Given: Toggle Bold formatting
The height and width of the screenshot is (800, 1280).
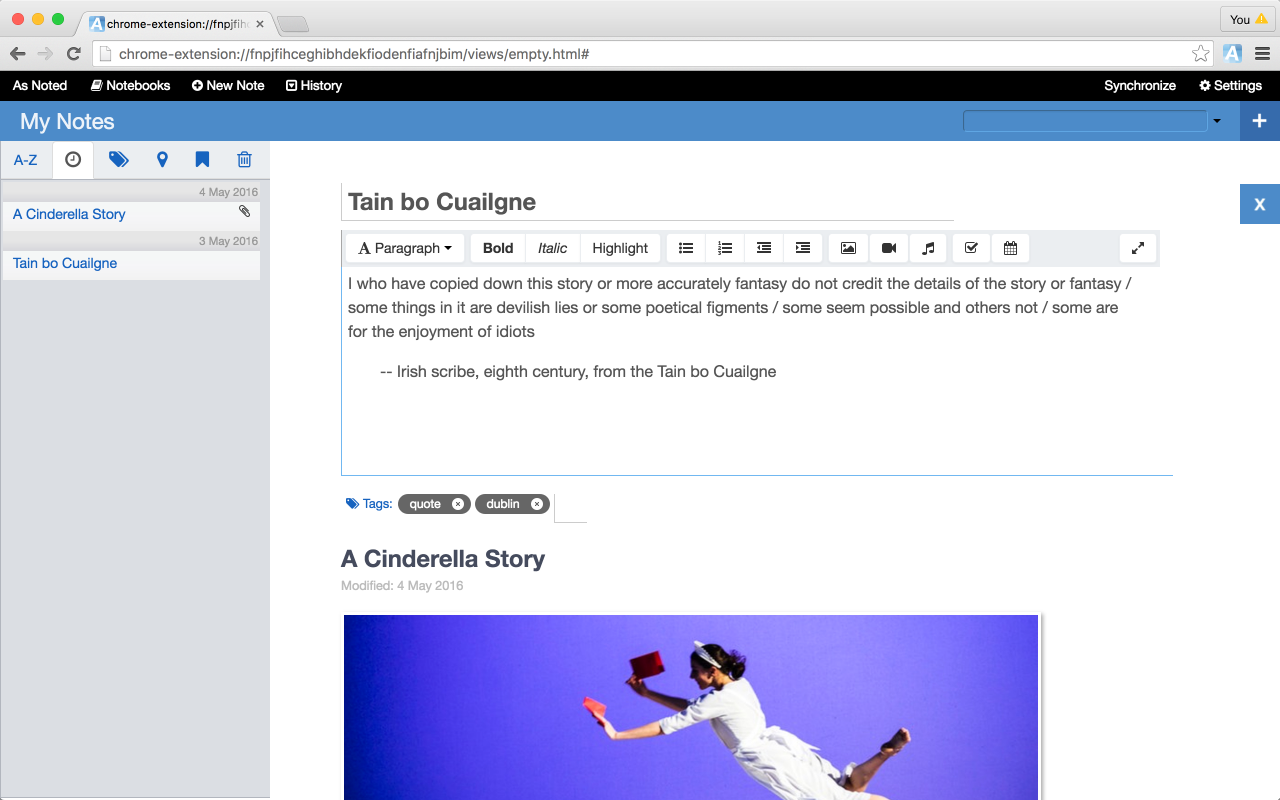Looking at the screenshot, I should click(x=498, y=248).
